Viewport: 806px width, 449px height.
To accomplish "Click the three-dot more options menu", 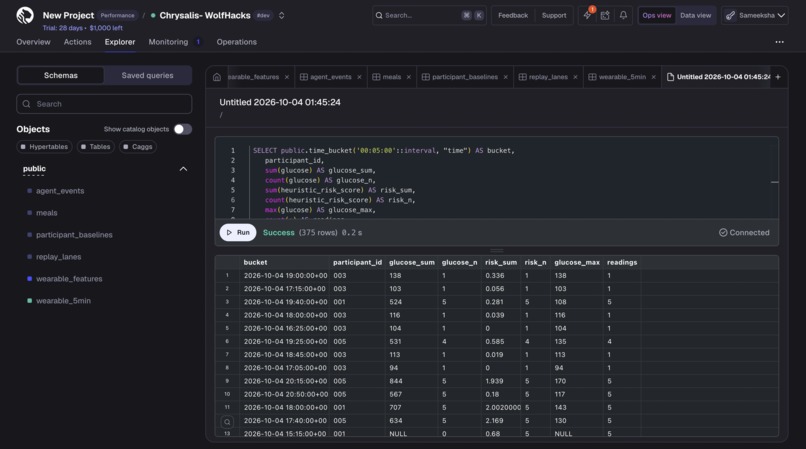I will coord(779,42).
